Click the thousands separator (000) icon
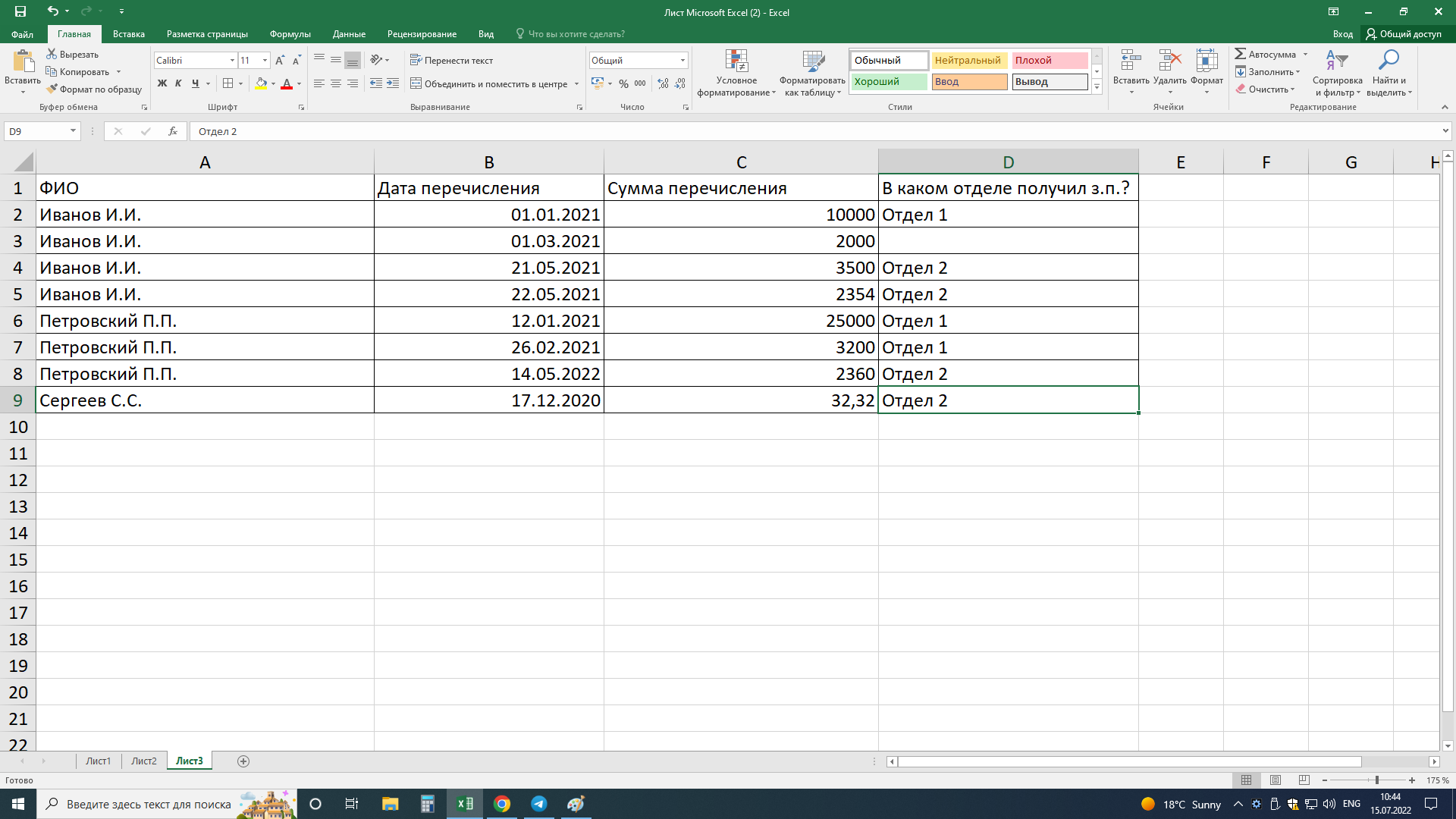This screenshot has height=819, width=1456. [640, 83]
